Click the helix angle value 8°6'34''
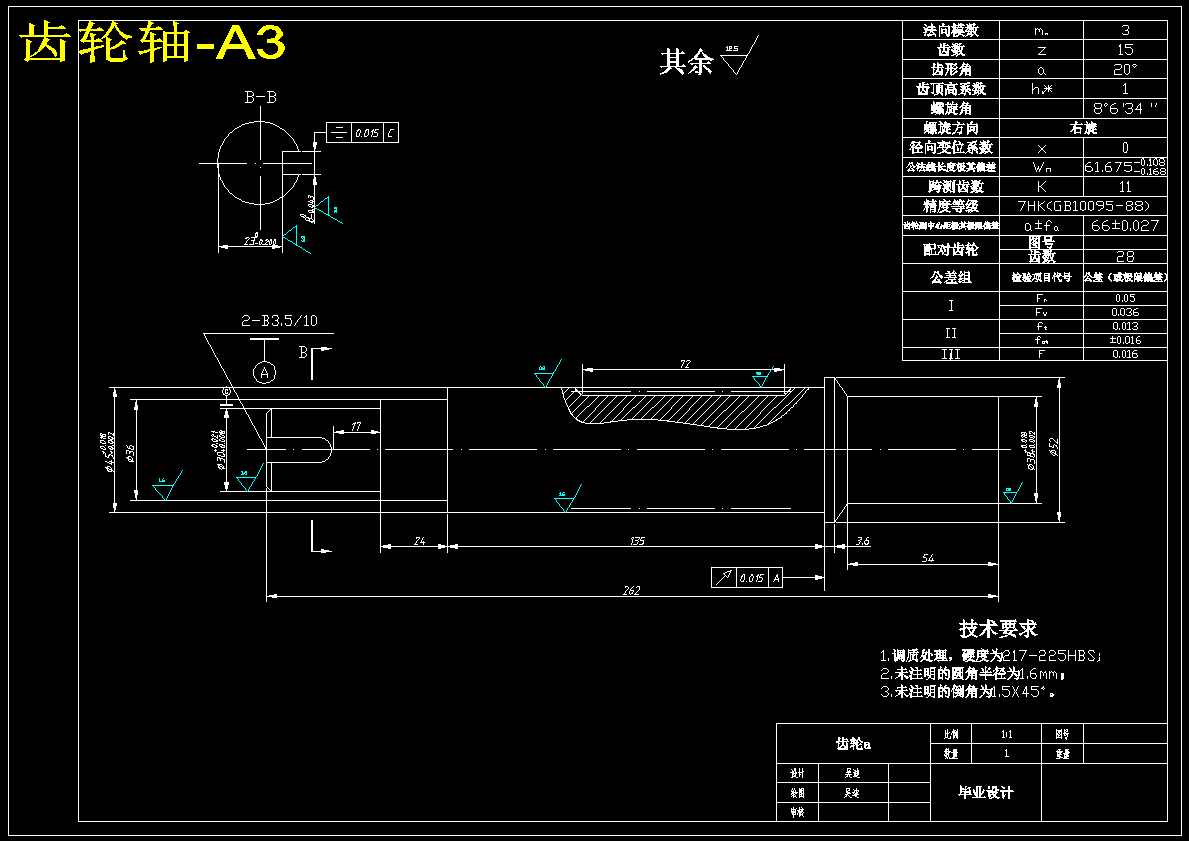 pyautogui.click(x=1125, y=109)
